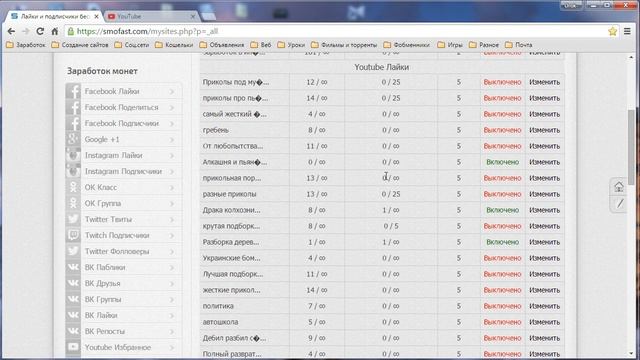Toggle Выключено status for Украинские бом row

(x=502, y=258)
